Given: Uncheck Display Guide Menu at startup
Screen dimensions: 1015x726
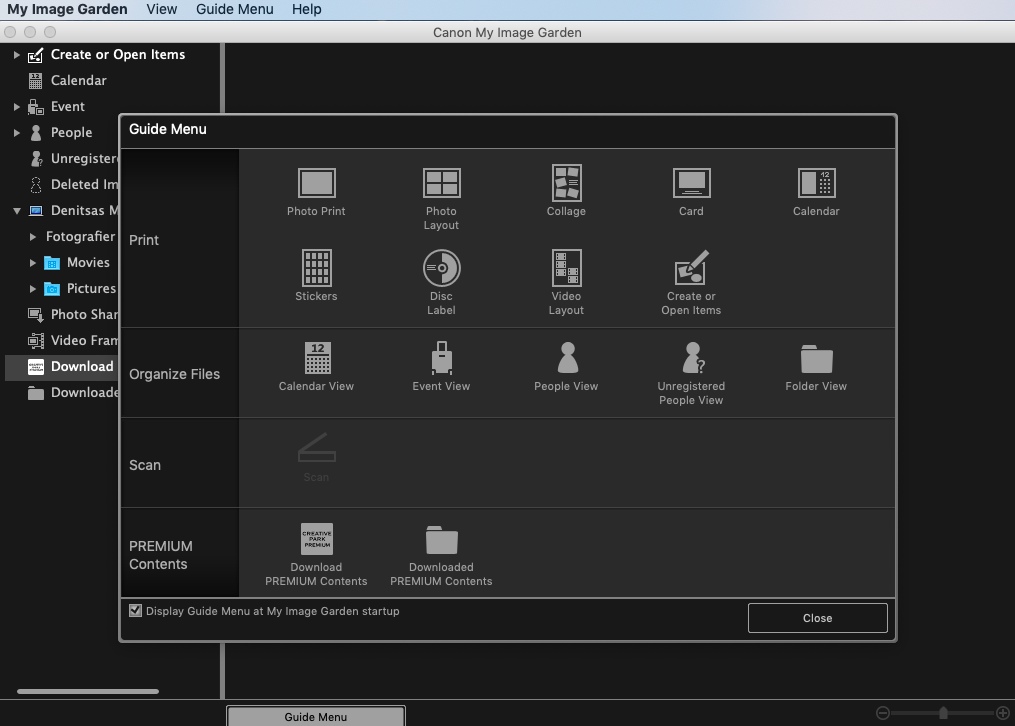Looking at the screenshot, I should (x=136, y=611).
